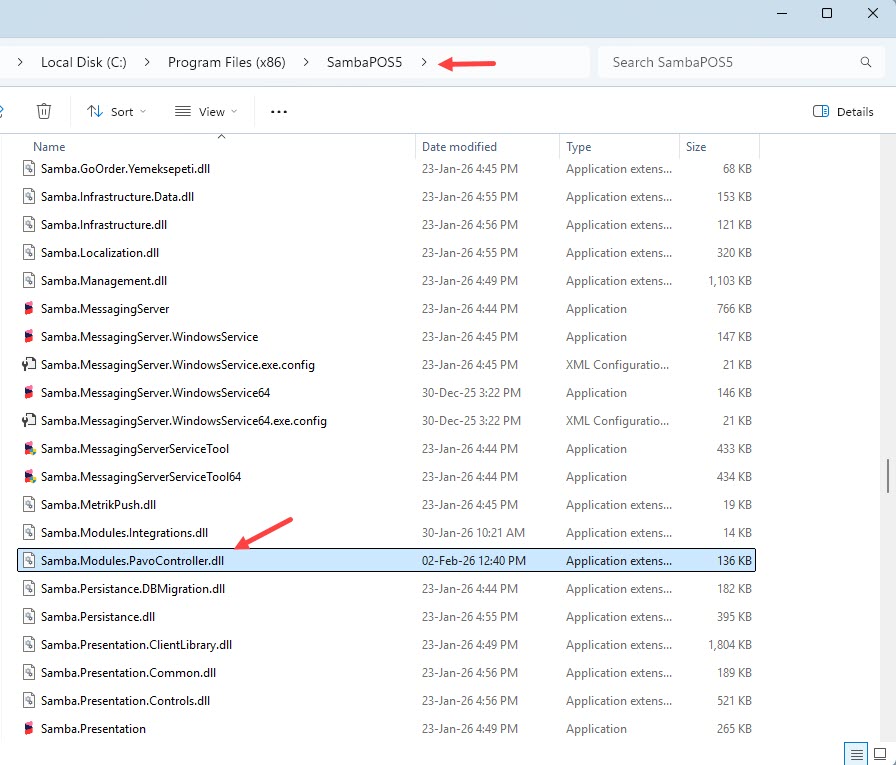Screen dimensions: 896x765
Task: Click the Search SambaPOS5 input field
Action: (728, 62)
